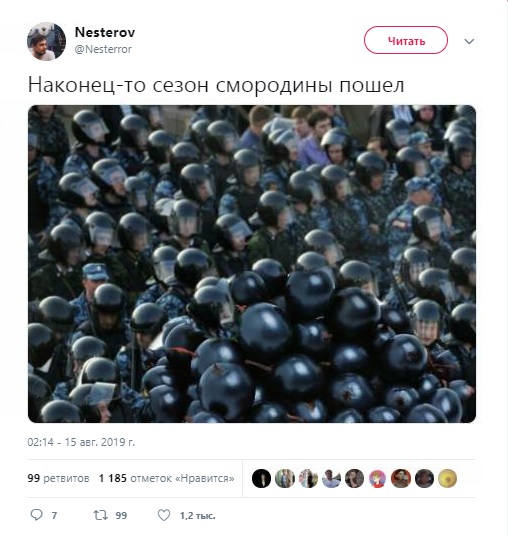Expand the tweet options chevron menu

469,42
